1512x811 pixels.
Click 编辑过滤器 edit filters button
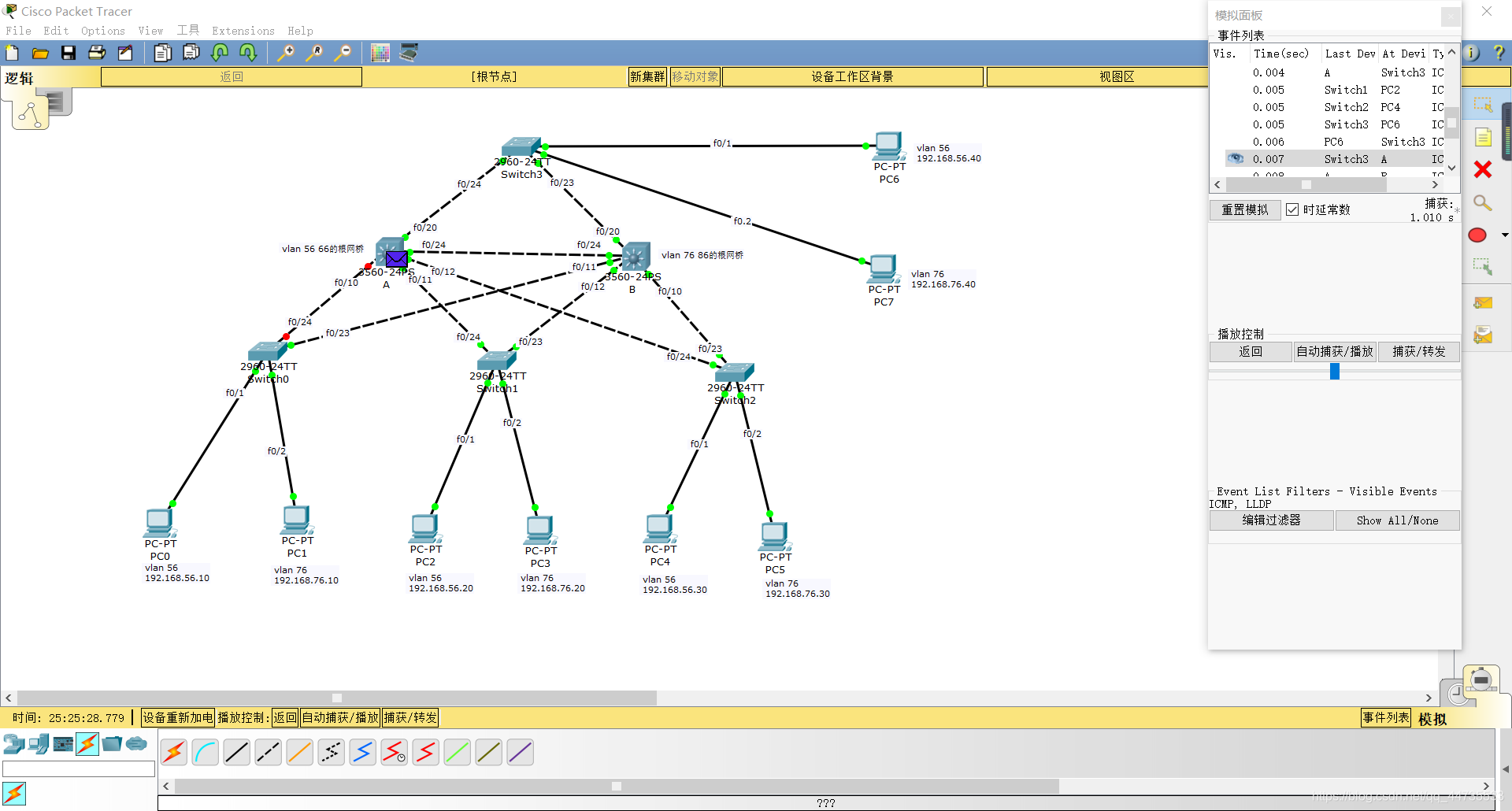coord(1272,520)
